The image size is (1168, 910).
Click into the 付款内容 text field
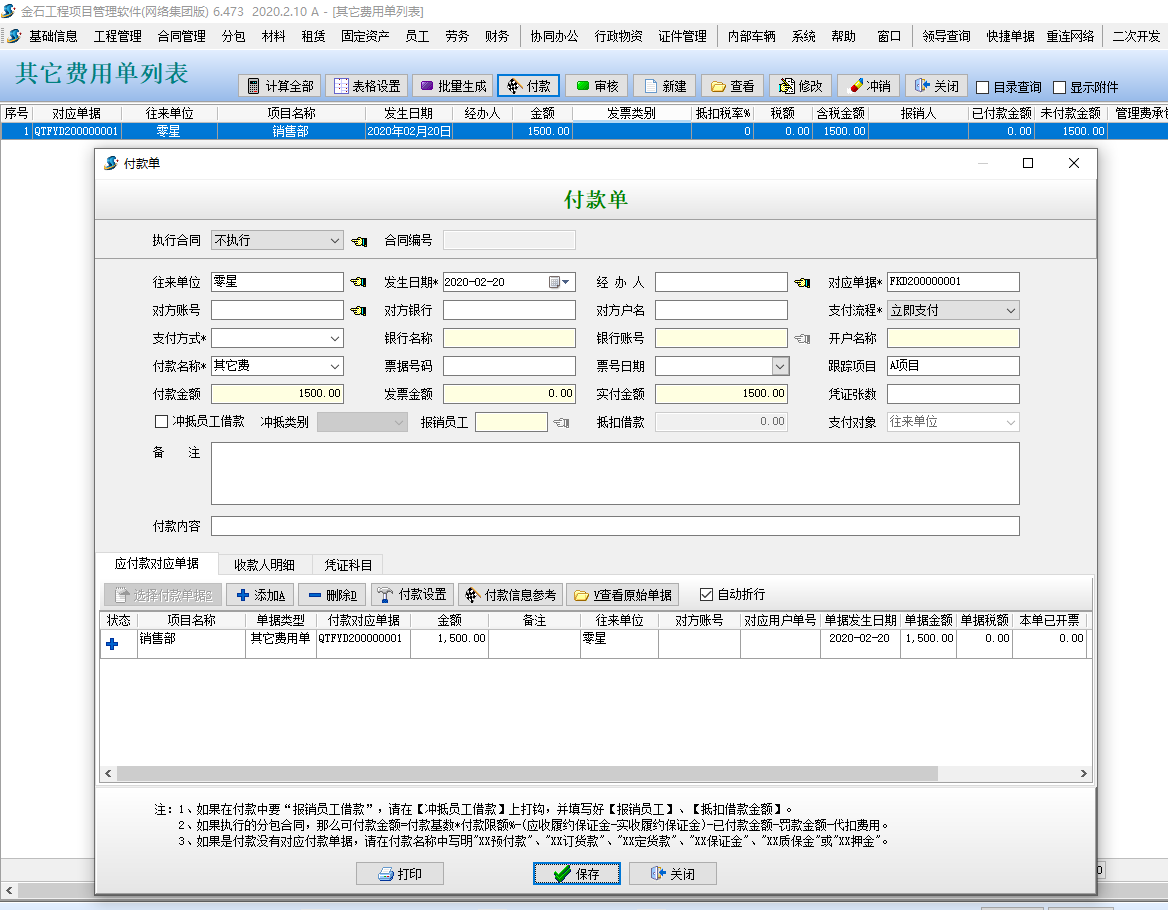click(x=614, y=526)
